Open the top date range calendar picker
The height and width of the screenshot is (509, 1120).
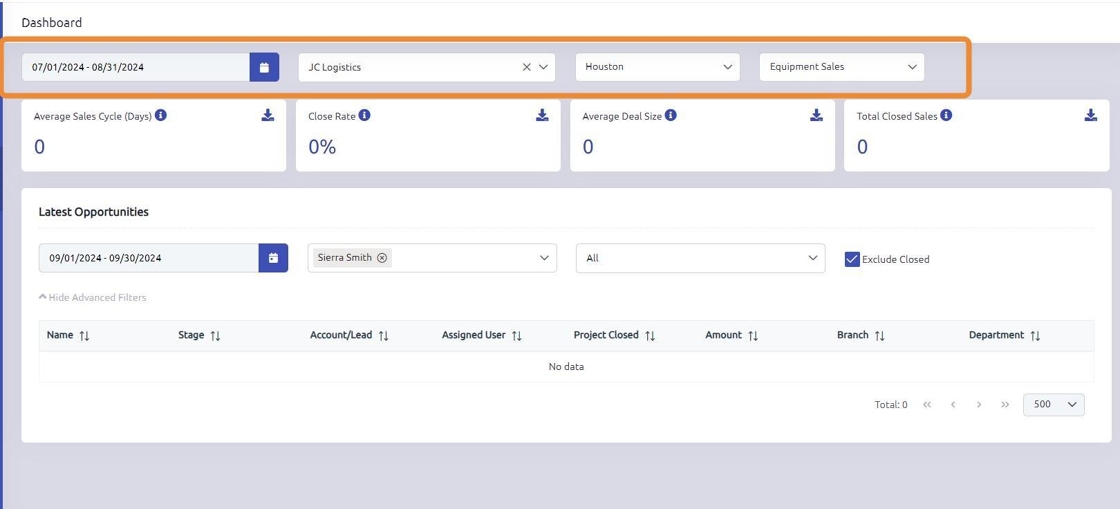tap(264, 67)
